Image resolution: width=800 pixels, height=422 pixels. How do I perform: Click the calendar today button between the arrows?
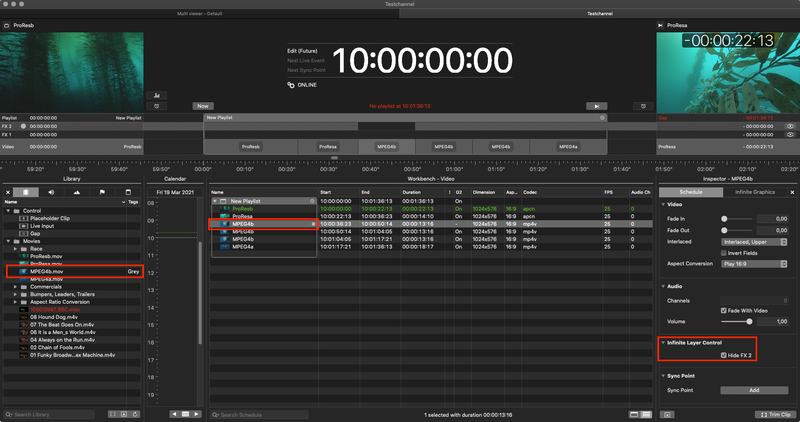(x=186, y=414)
